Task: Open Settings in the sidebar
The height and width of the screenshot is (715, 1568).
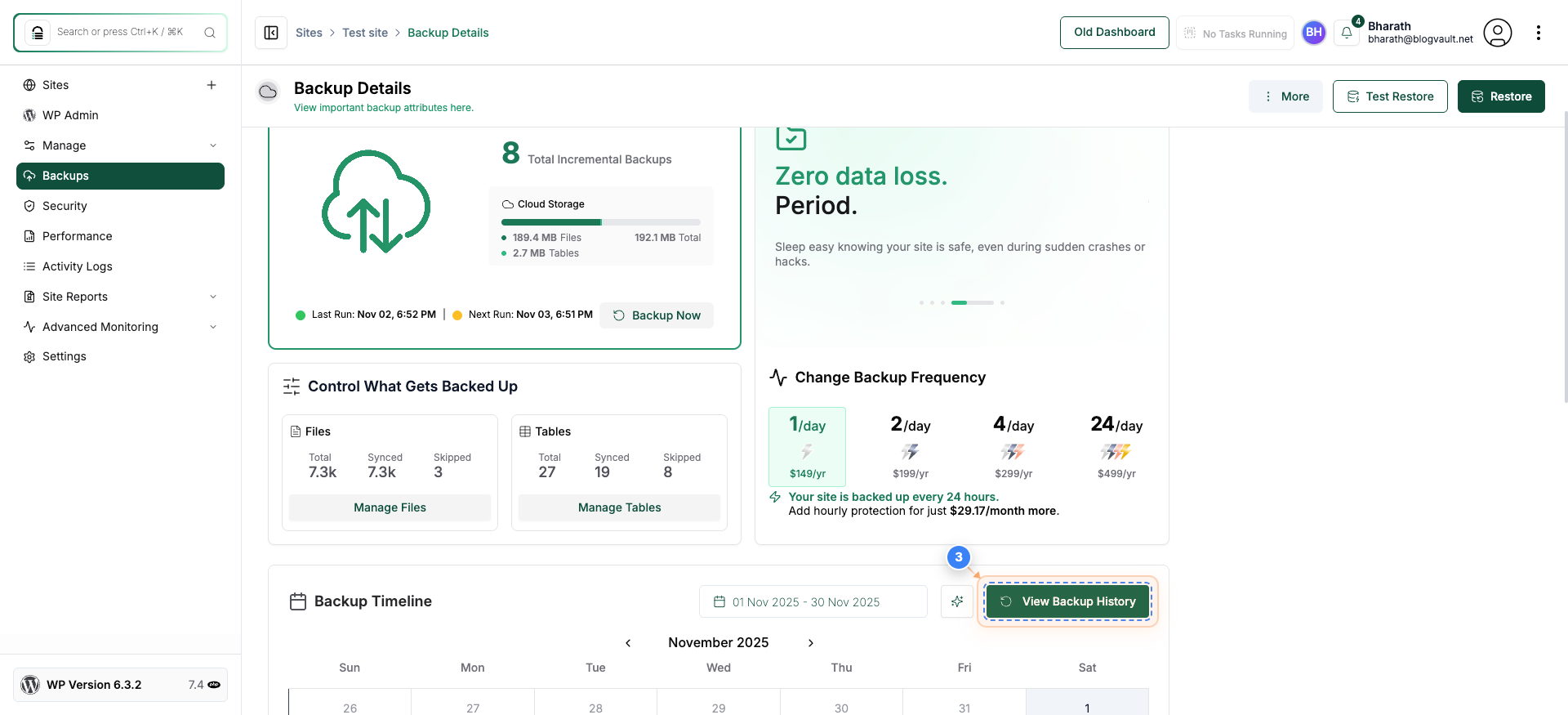Action: (120, 356)
